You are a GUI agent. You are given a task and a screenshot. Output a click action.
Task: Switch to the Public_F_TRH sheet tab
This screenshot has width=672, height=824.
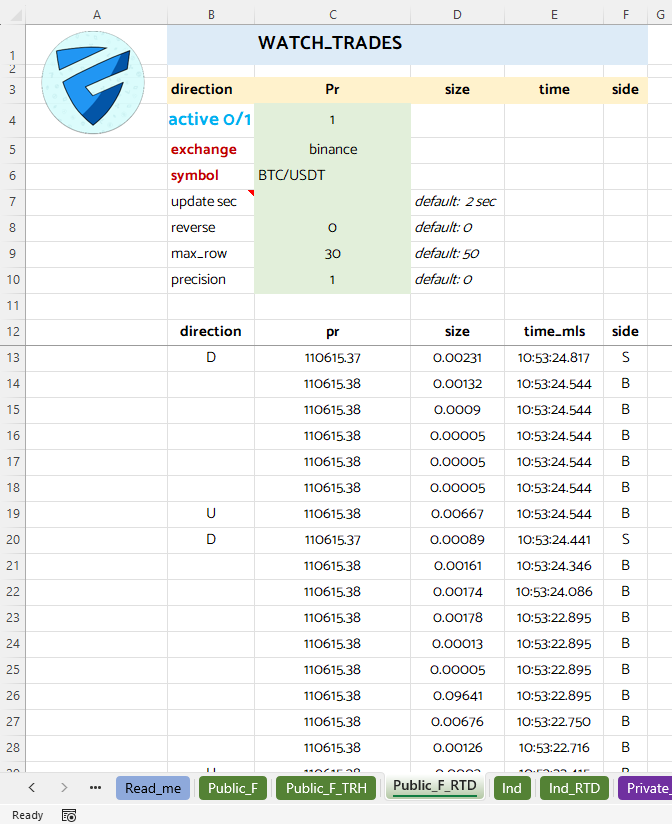pyautogui.click(x=325, y=788)
